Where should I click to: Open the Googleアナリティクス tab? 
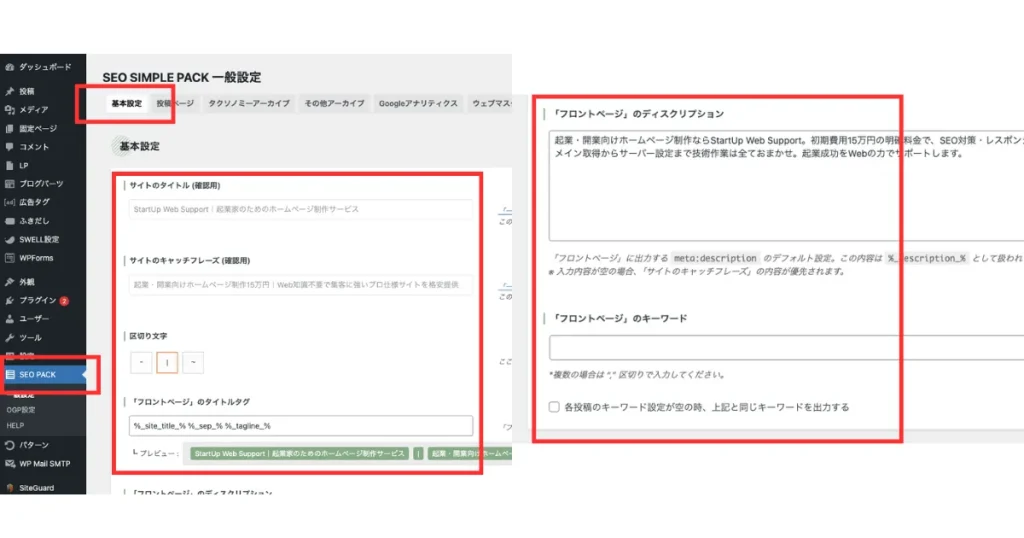[x=418, y=104]
